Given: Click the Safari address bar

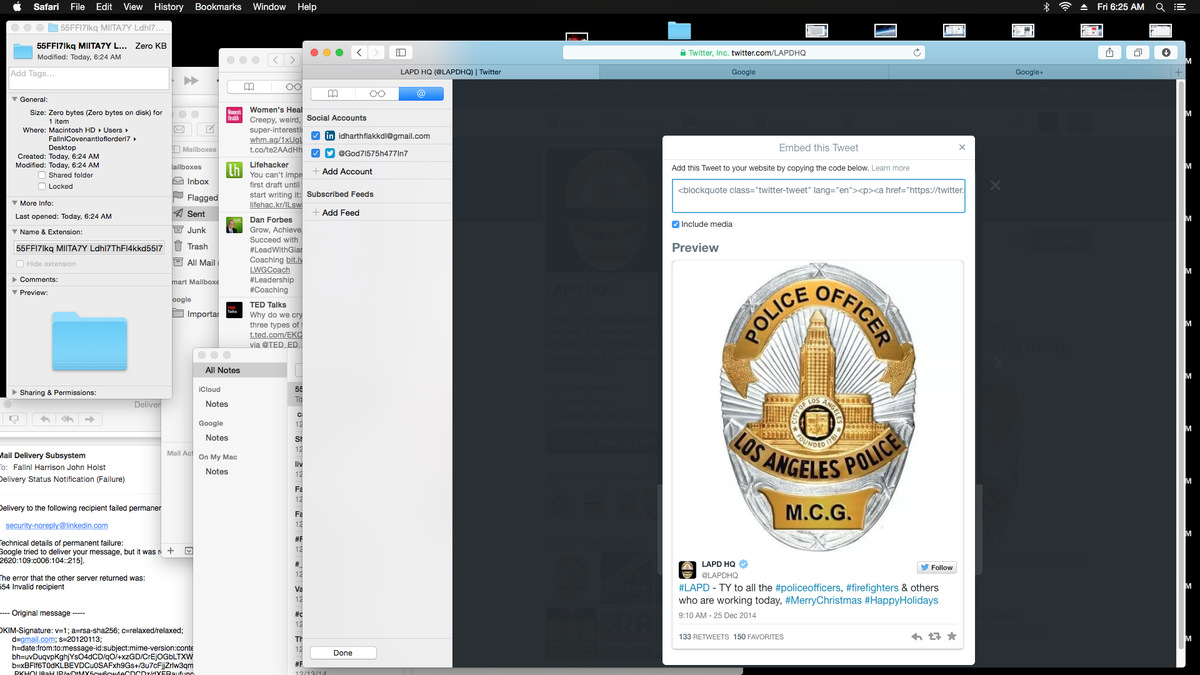Looking at the screenshot, I should click(746, 52).
